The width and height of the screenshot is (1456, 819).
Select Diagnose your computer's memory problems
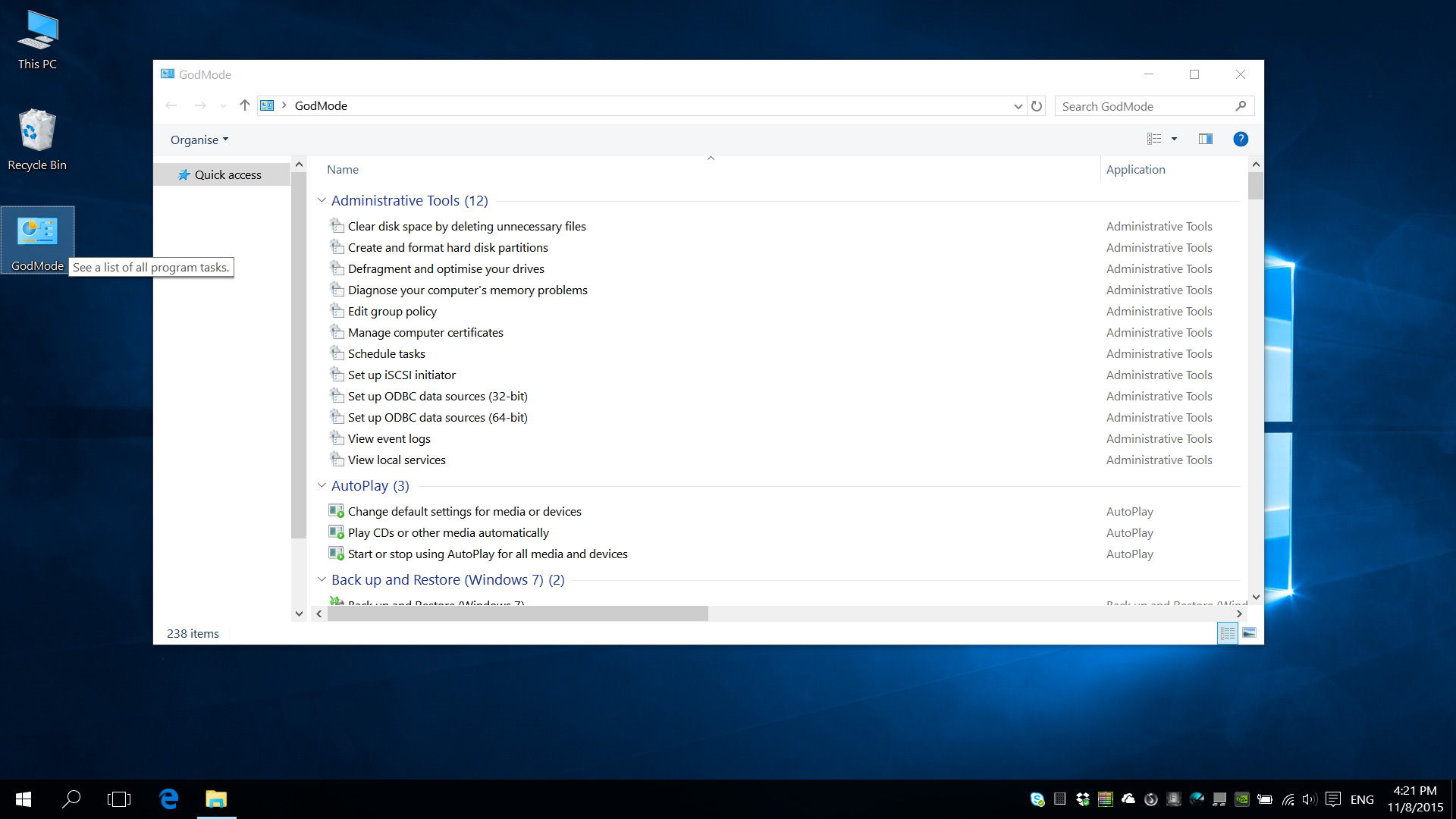[x=467, y=290]
